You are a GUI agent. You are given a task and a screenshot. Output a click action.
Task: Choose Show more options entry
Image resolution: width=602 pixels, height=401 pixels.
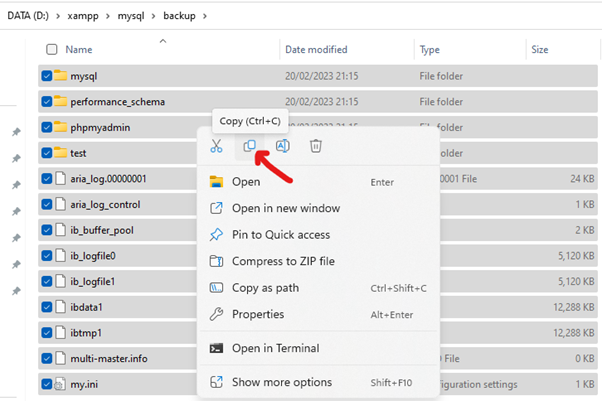281,382
